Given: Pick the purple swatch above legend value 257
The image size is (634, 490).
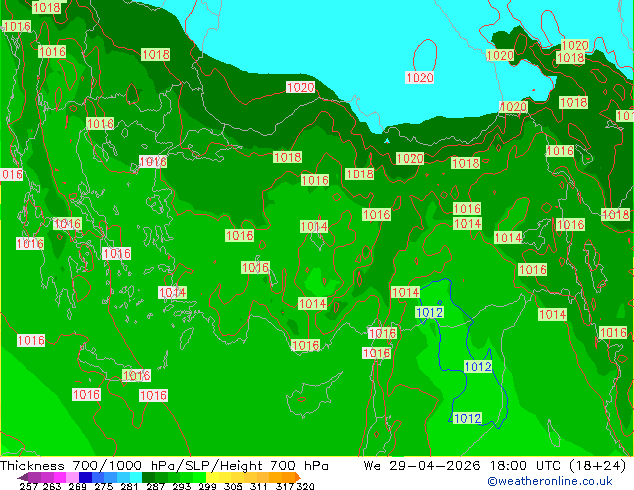Looking at the screenshot, I should [34, 477].
